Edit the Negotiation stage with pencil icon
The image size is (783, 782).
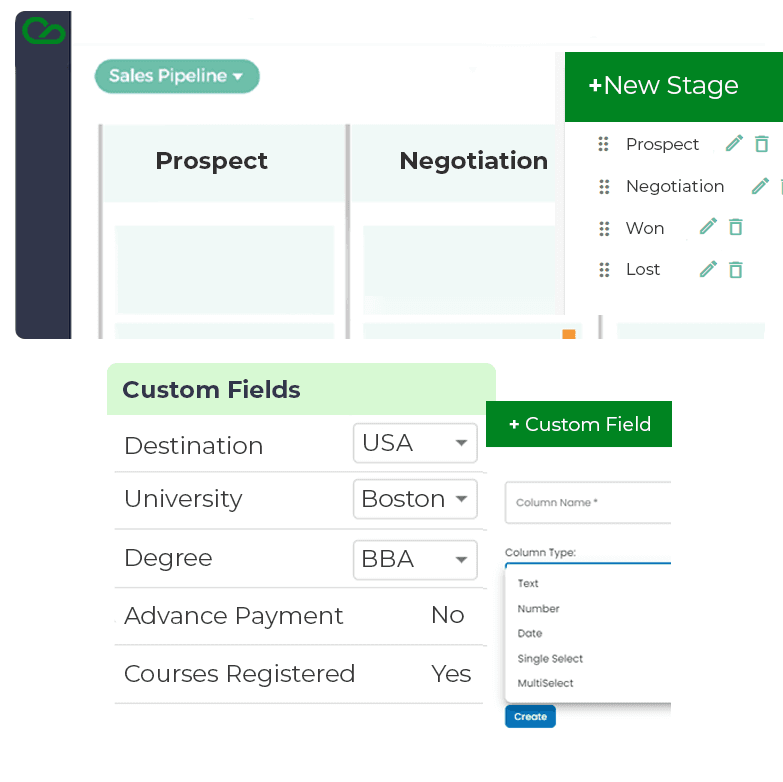(760, 186)
